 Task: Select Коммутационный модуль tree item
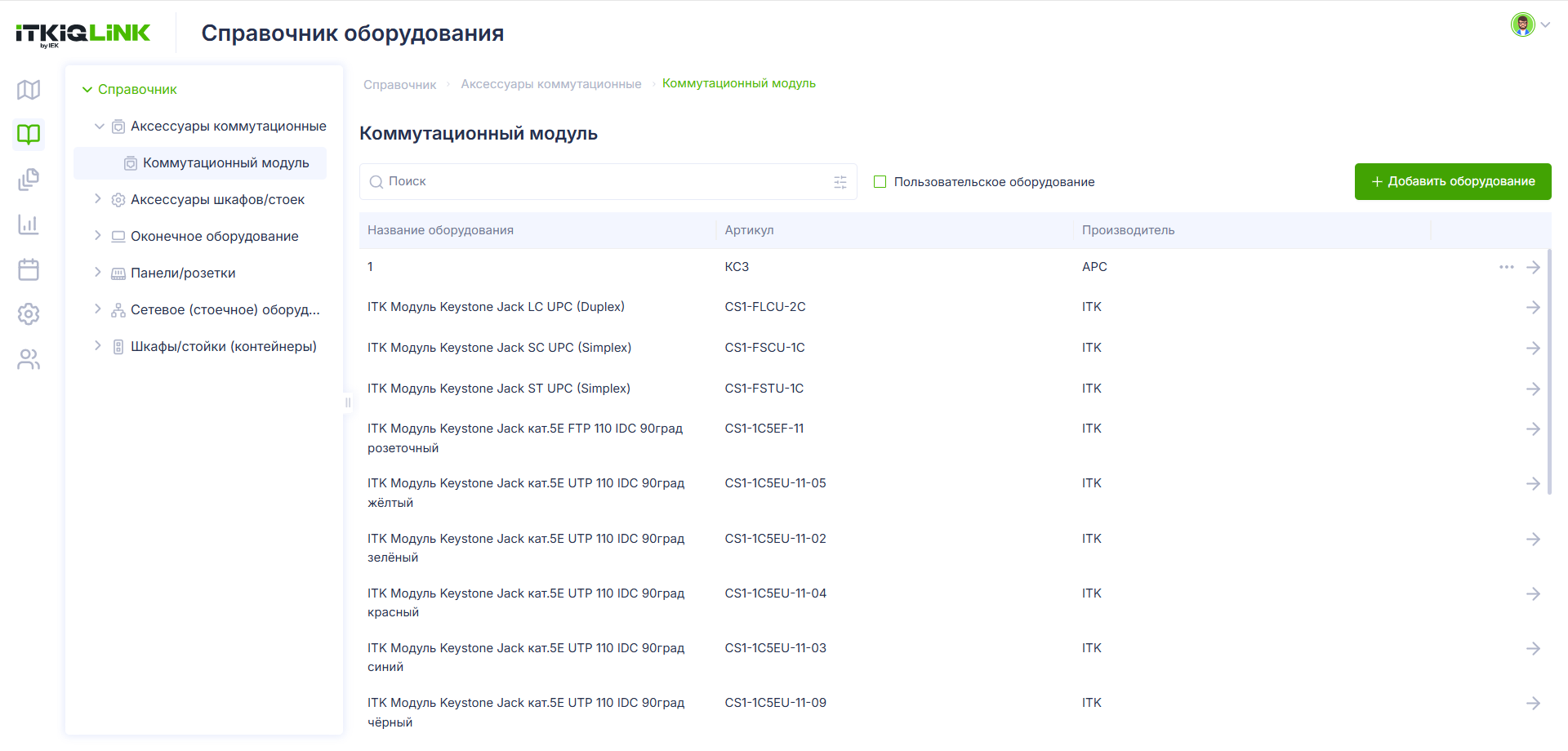pyautogui.click(x=200, y=163)
